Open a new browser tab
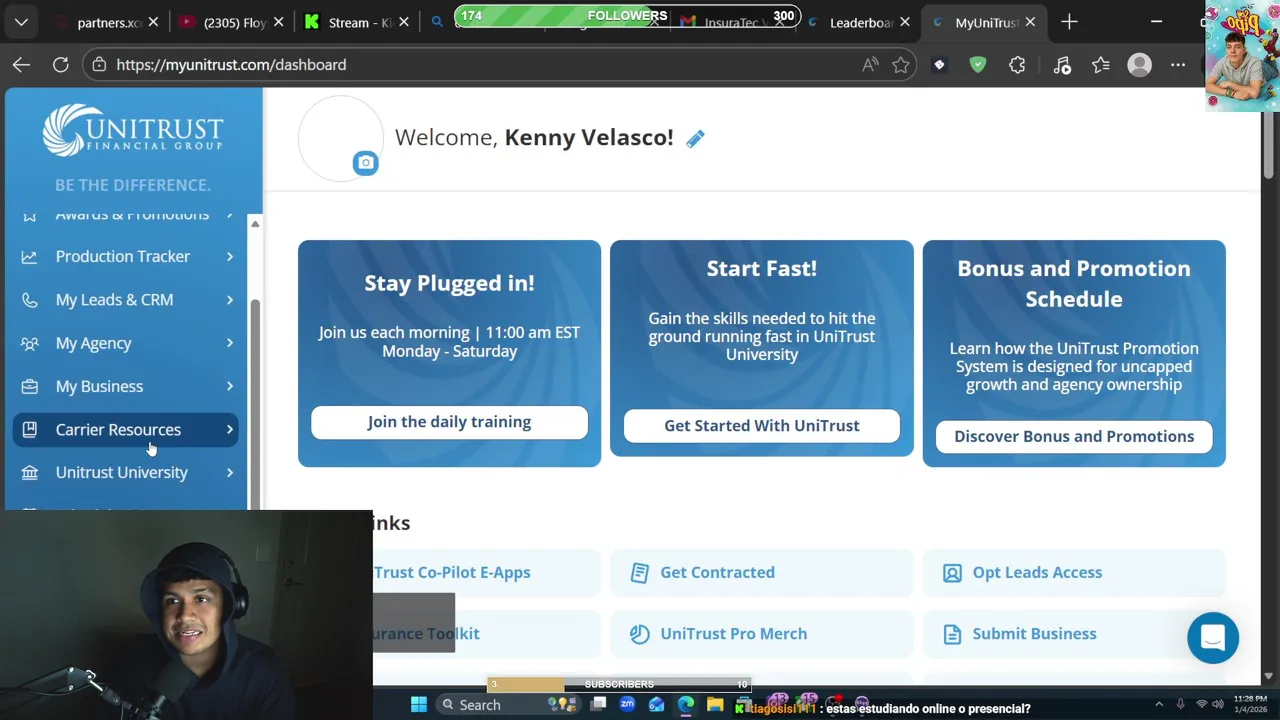 point(1069,22)
